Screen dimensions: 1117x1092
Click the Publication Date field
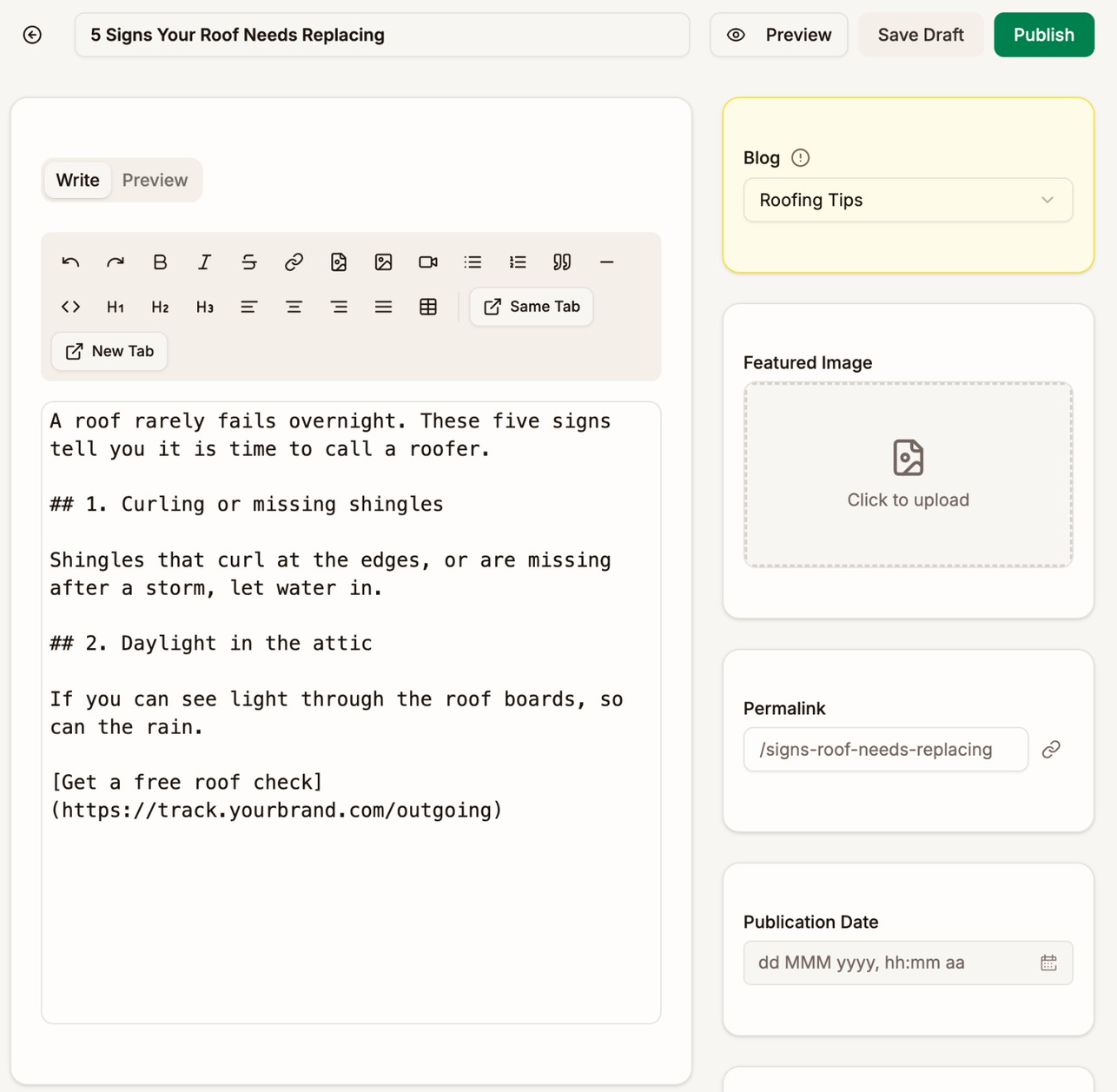908,963
